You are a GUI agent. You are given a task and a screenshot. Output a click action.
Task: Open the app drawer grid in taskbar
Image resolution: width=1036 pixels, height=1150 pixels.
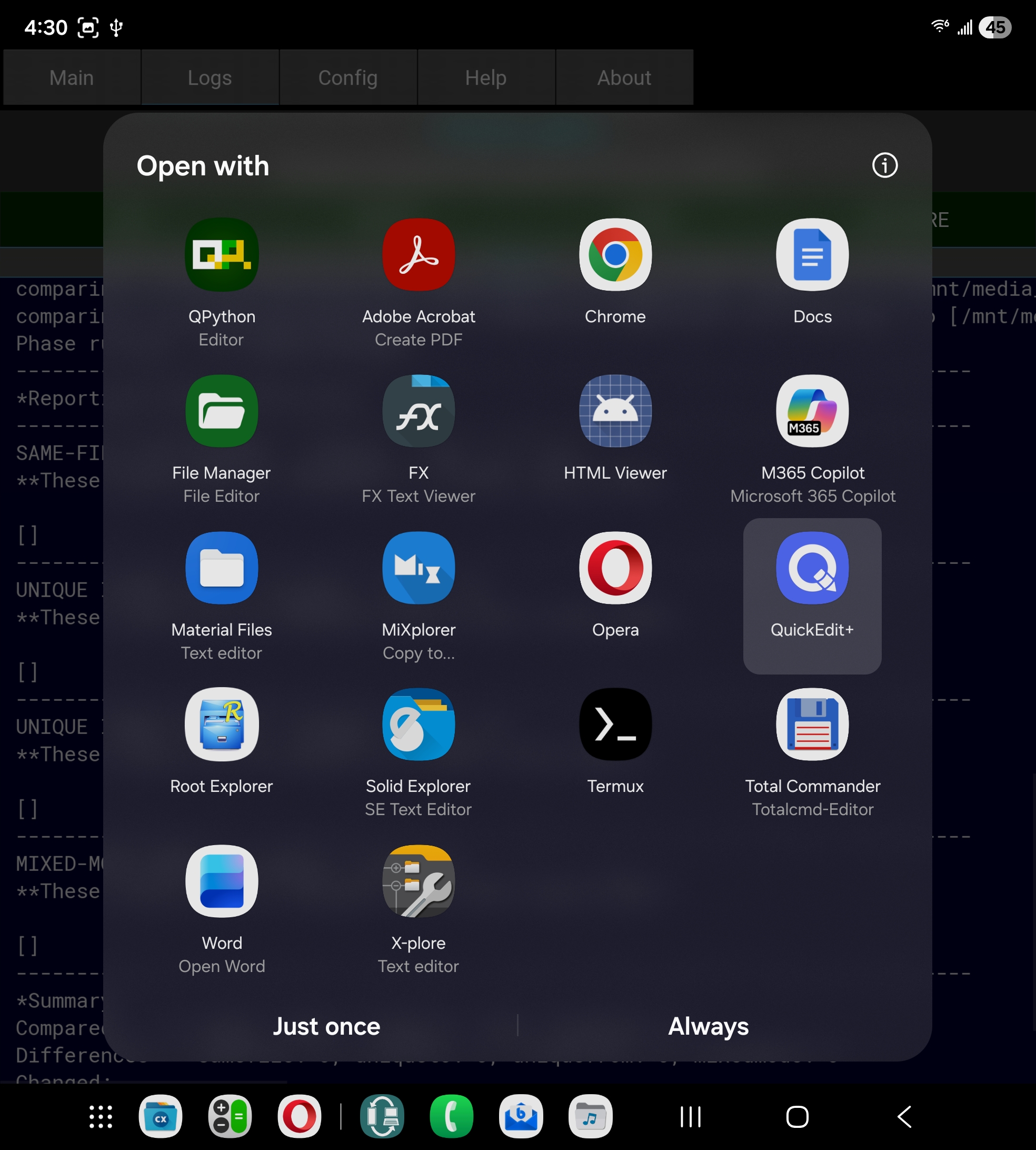(101, 1116)
